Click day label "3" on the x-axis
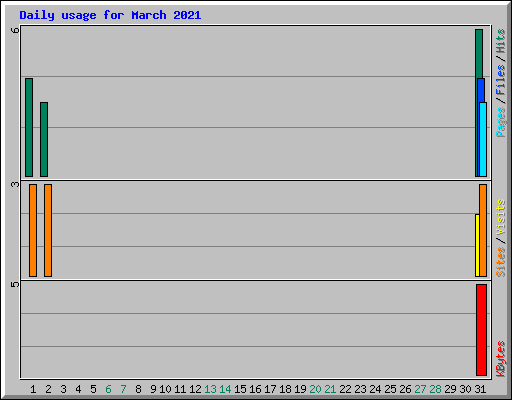Viewport: 512px width, 400px height. (63, 389)
